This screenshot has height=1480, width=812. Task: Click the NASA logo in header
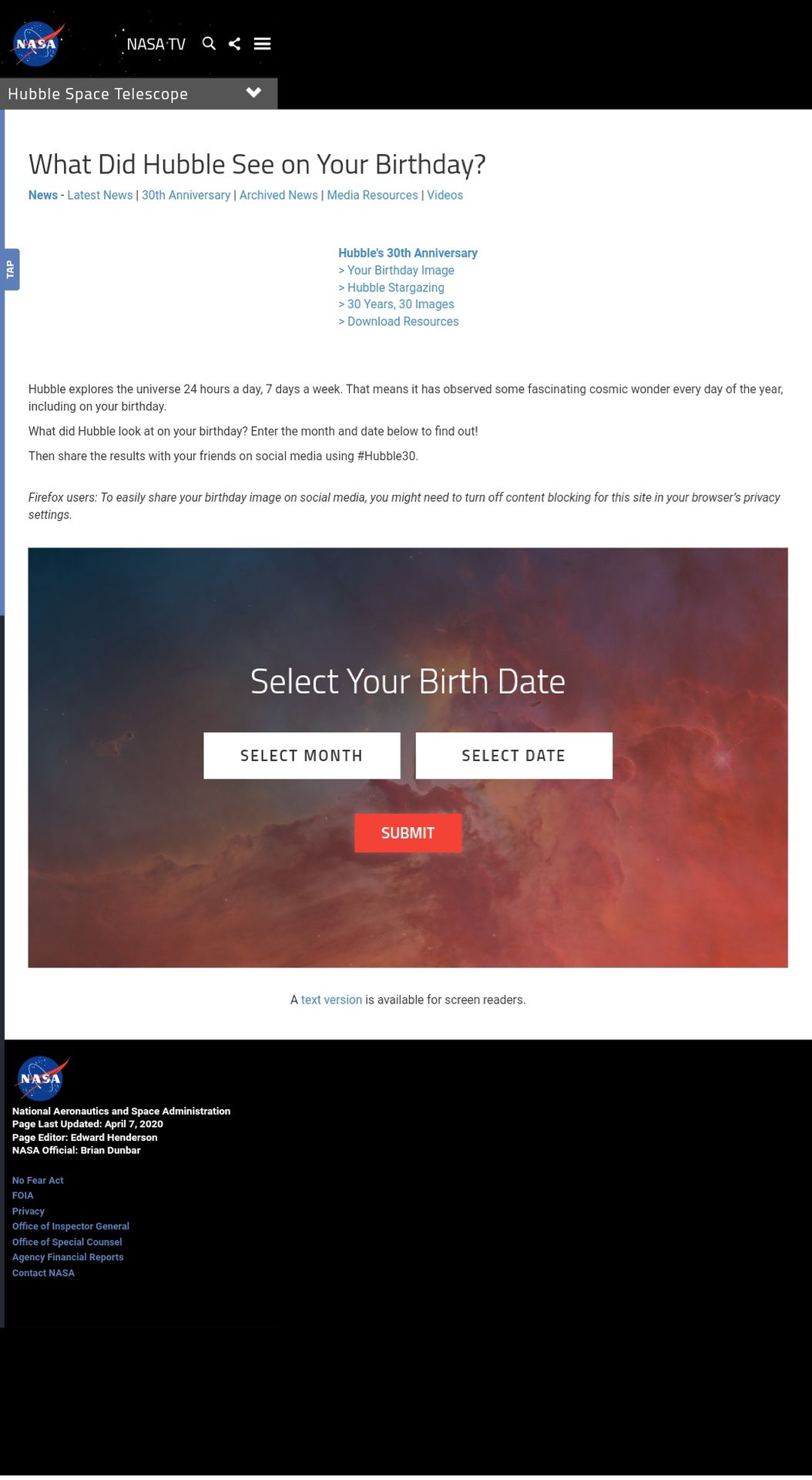point(36,44)
